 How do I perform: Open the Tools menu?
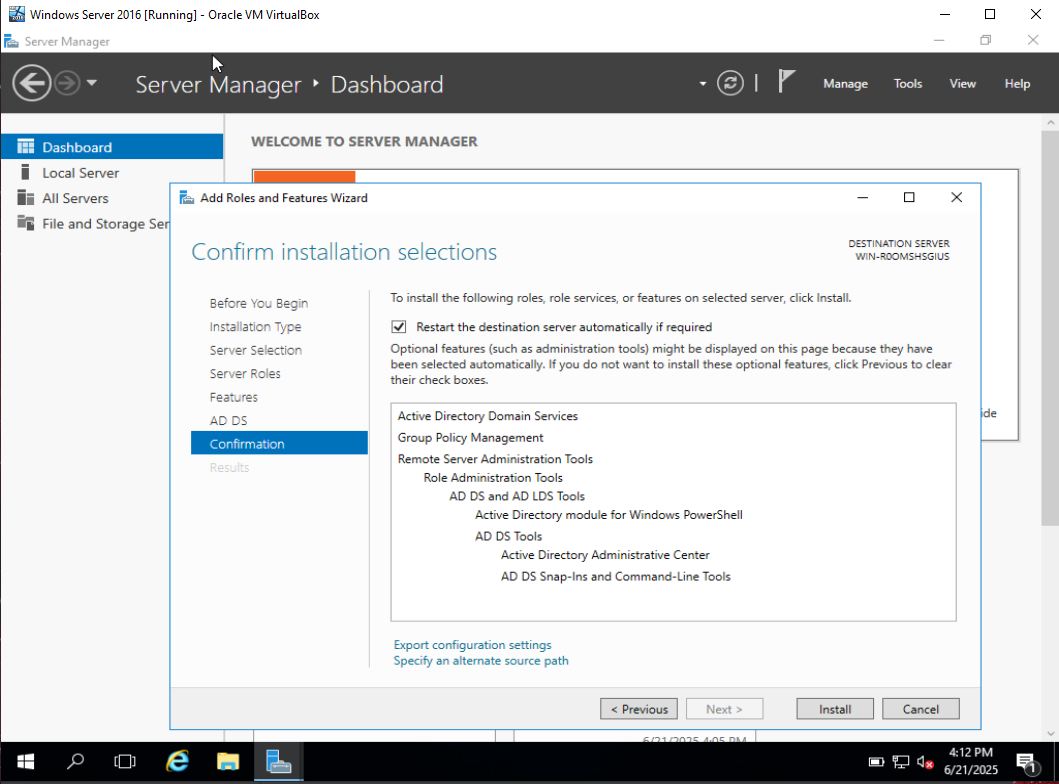click(x=908, y=84)
